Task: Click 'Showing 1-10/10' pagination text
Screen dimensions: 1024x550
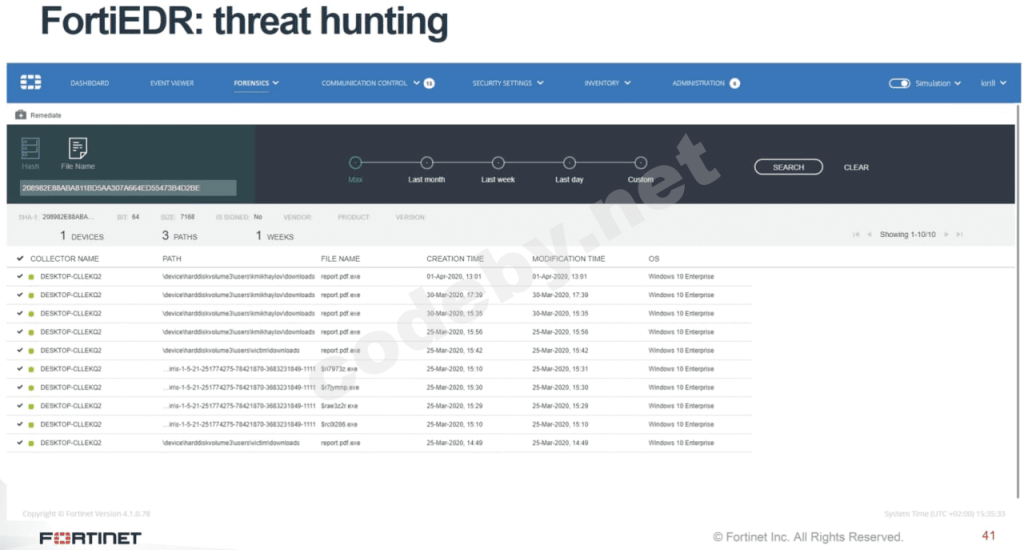Action: point(907,235)
